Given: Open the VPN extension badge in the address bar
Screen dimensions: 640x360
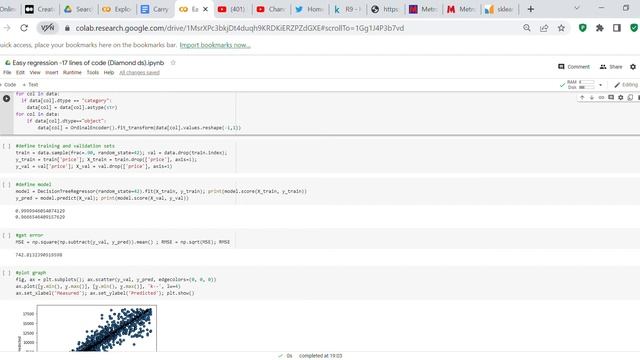Looking at the screenshot, I should 48,28.
